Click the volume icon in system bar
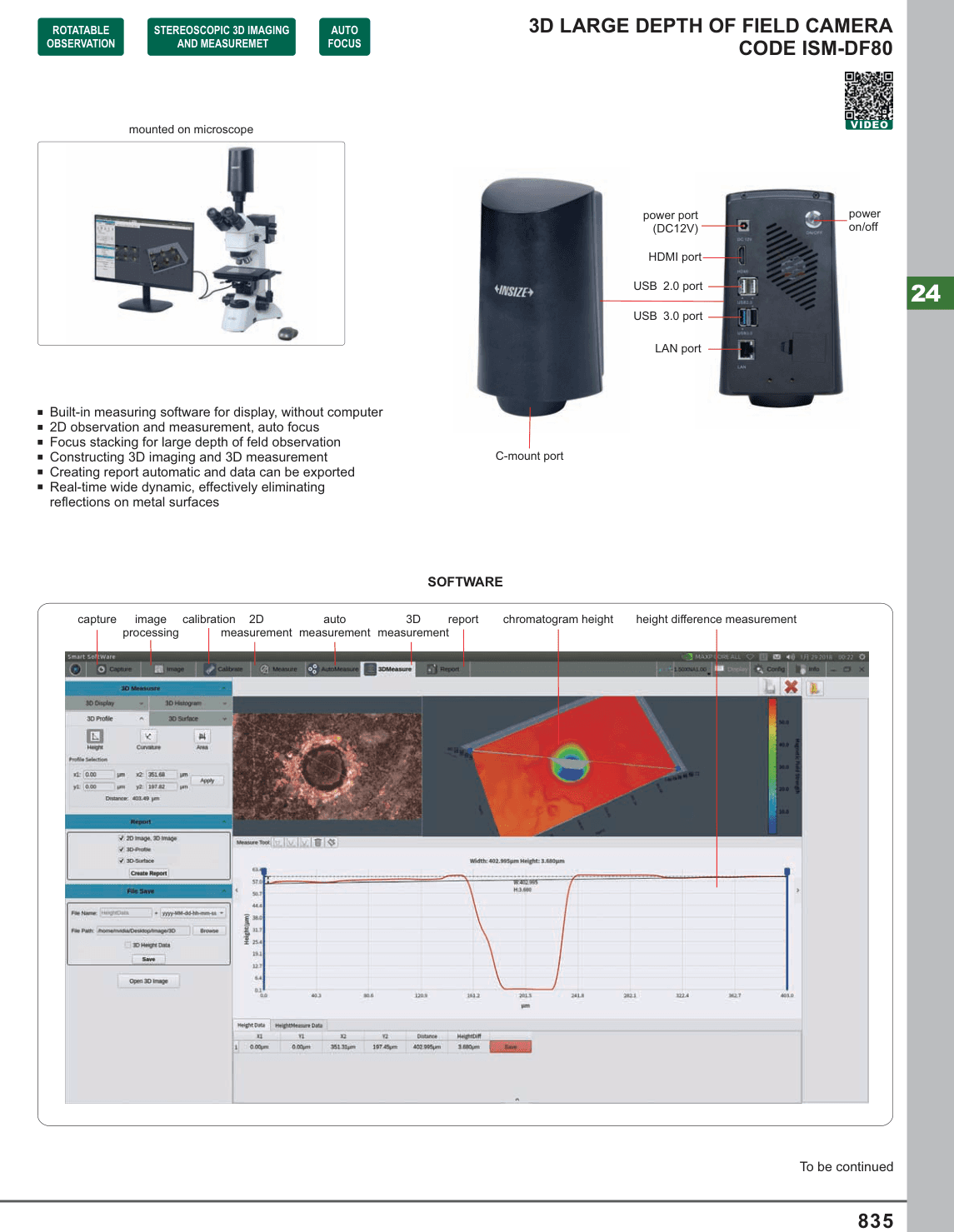Screen dimensions: 954x1232 (791, 656)
